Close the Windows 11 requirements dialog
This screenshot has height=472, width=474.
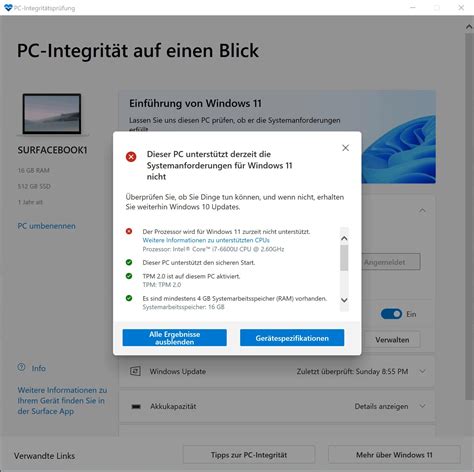tap(345, 148)
